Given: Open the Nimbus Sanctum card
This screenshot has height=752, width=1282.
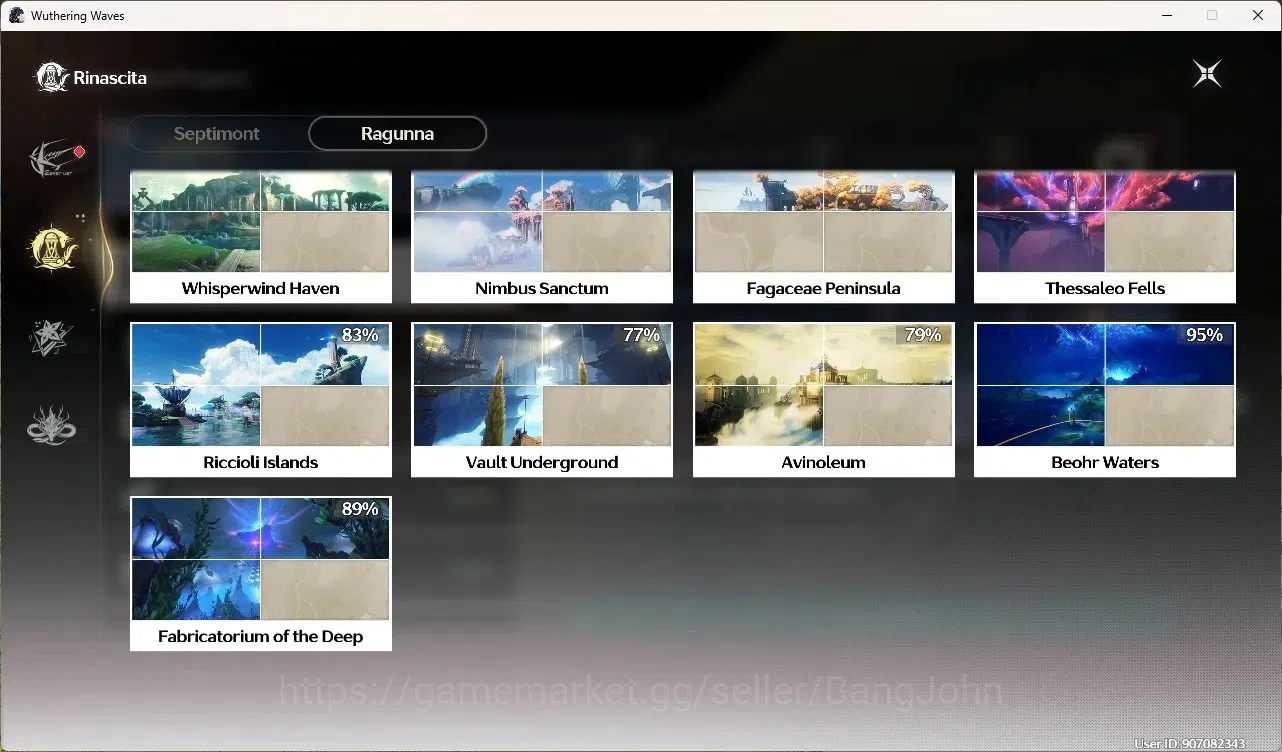Looking at the screenshot, I should click(542, 237).
